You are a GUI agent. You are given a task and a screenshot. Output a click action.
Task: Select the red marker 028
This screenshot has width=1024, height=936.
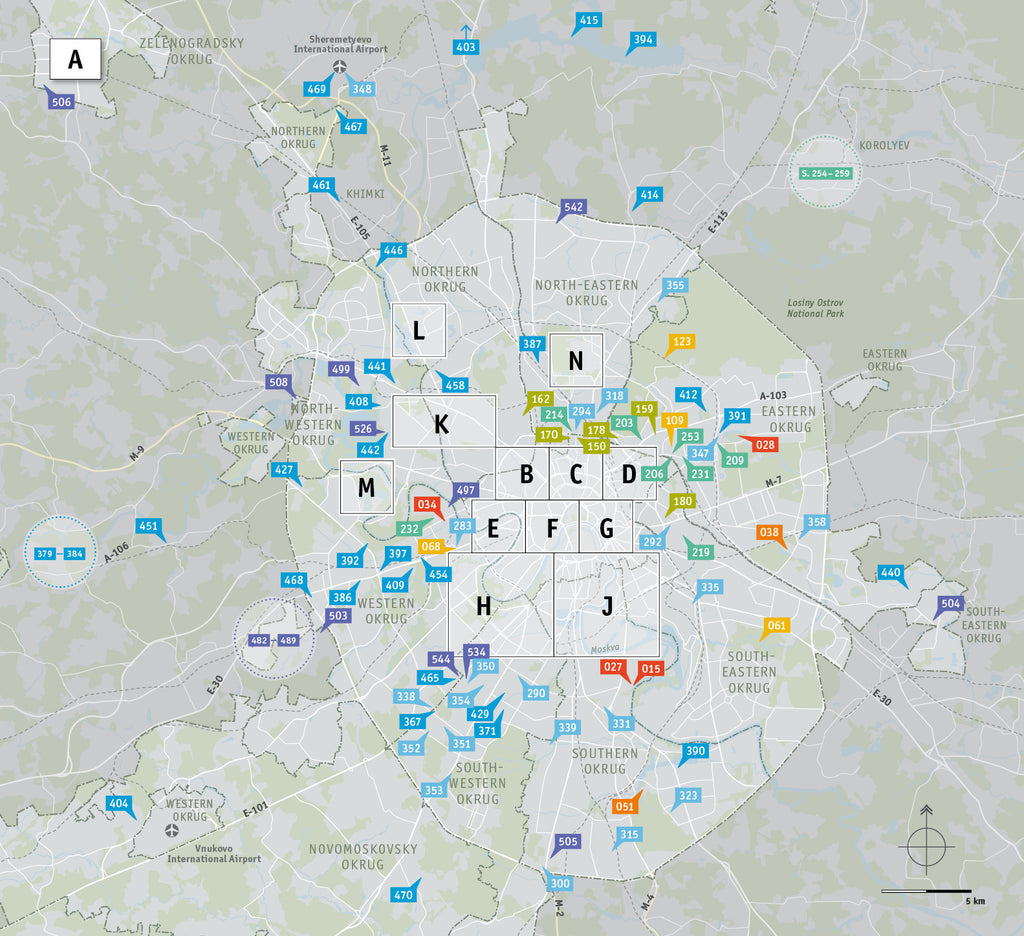tap(765, 444)
